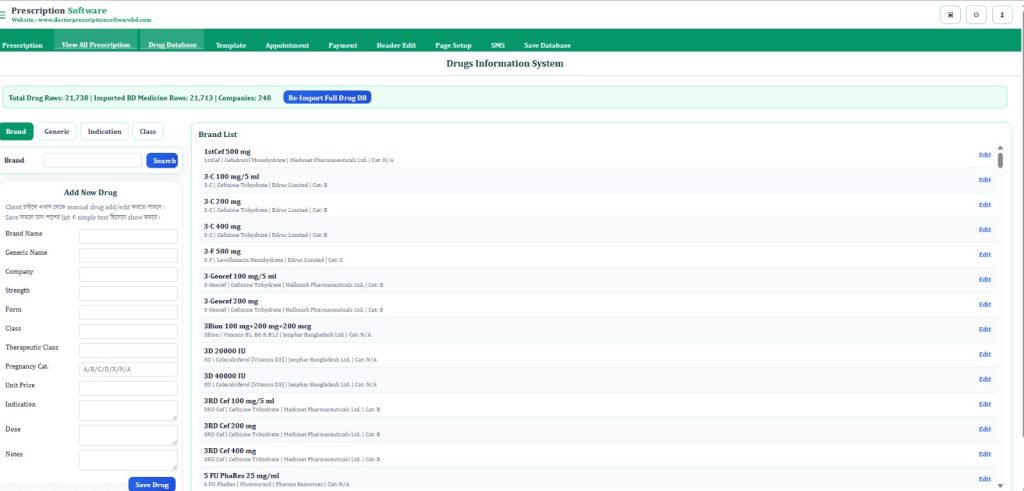
Task: Edit the 3-Geocef 100 mg/5 ml entry
Action: (x=984, y=279)
